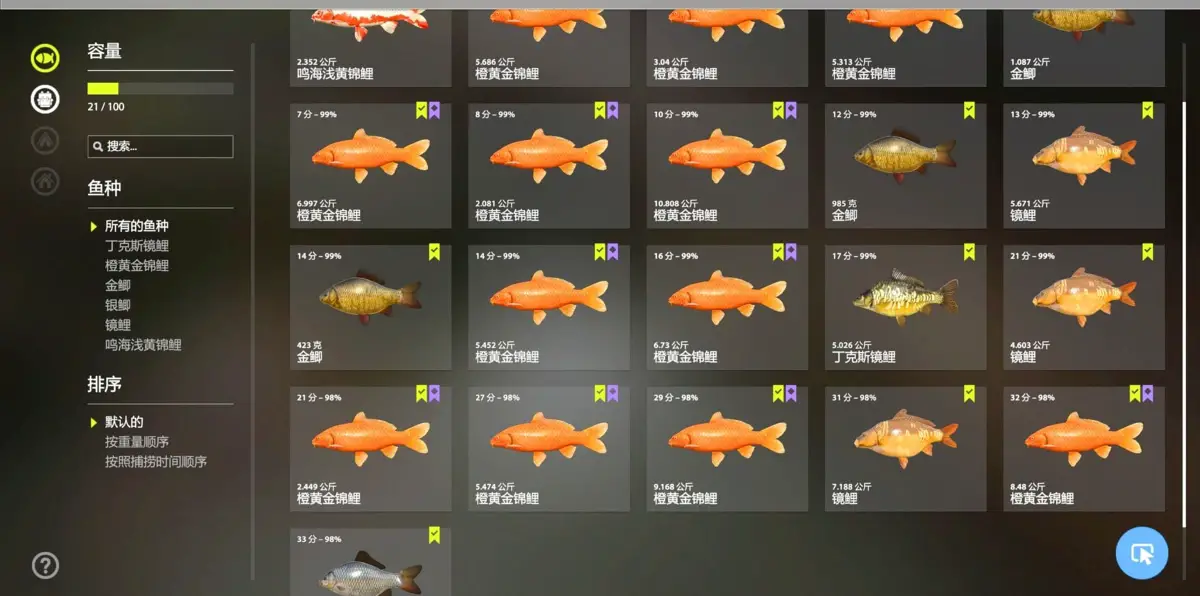
Task: Sort by weight using 按重量顺序
Action: [x=136, y=442]
